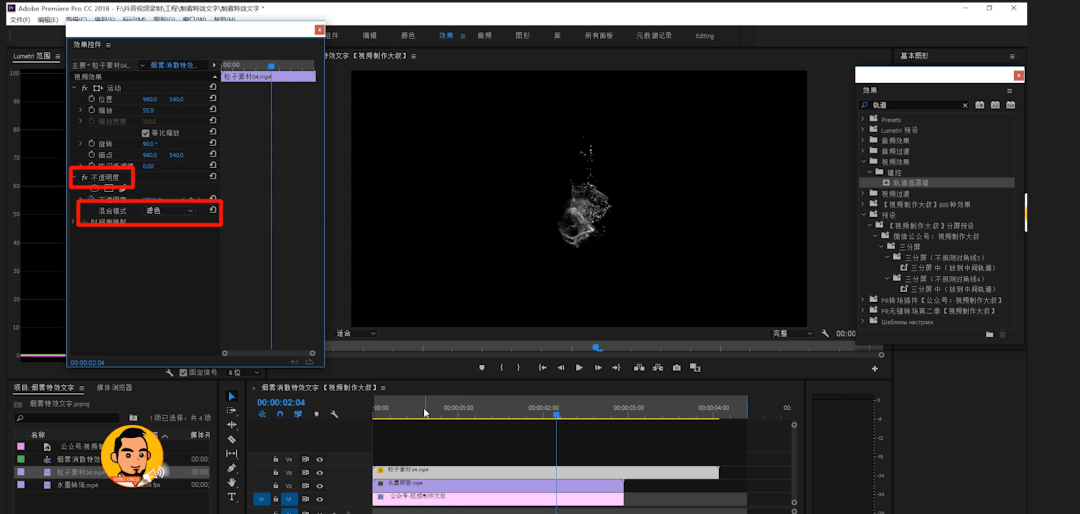
Task: Switch to the 颜色 workspace tab
Action: pos(408,35)
